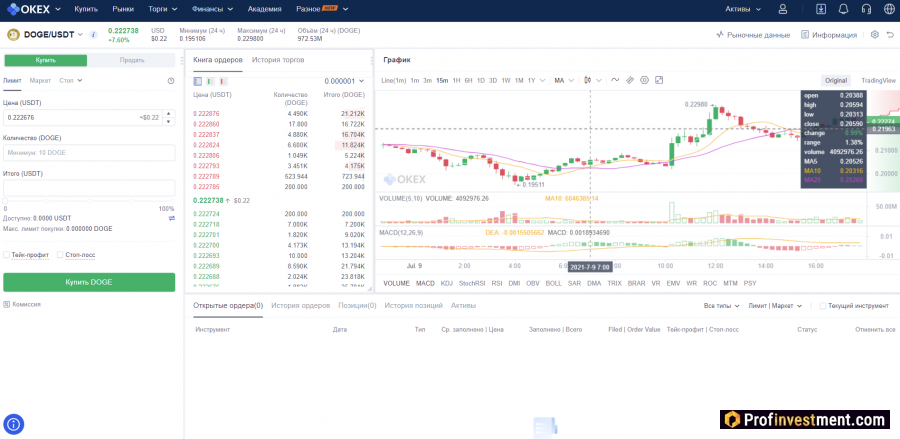Click the download app icon
Screen dimensions: 900x439
pos(821,9)
